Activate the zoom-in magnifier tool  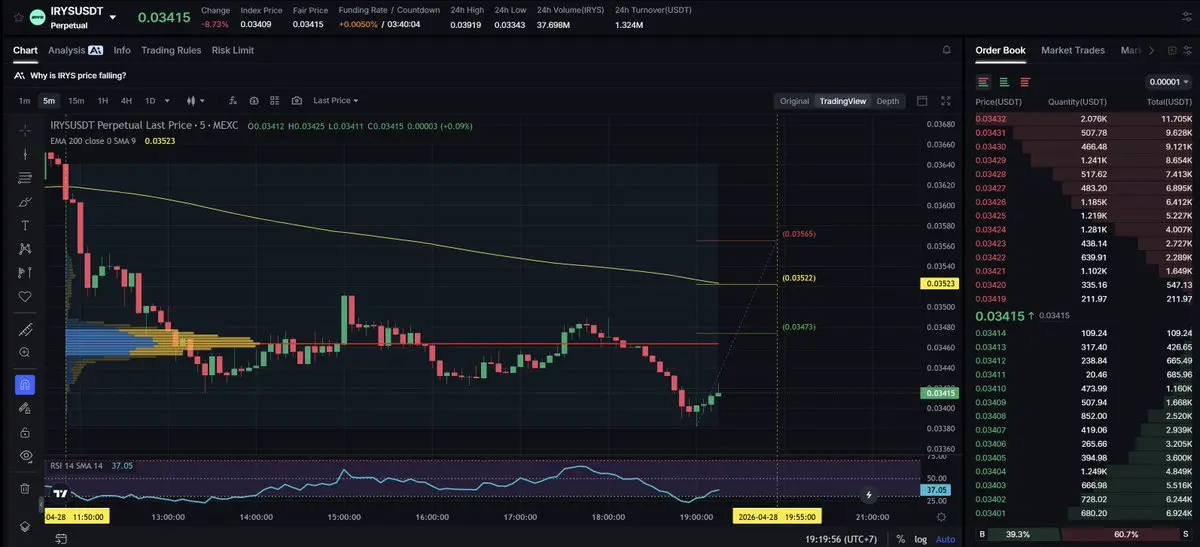point(25,353)
